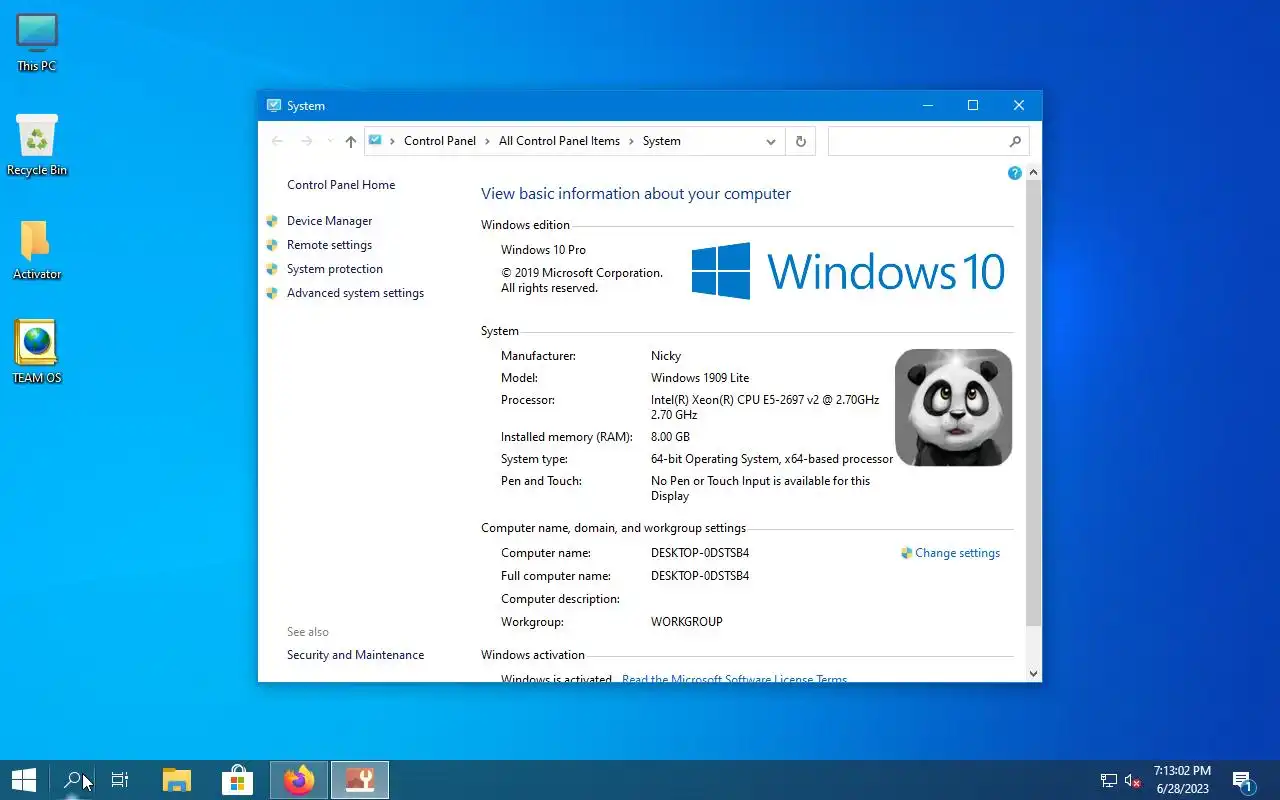
Task: Open the recent locations dropdown arrow
Action: coord(330,141)
